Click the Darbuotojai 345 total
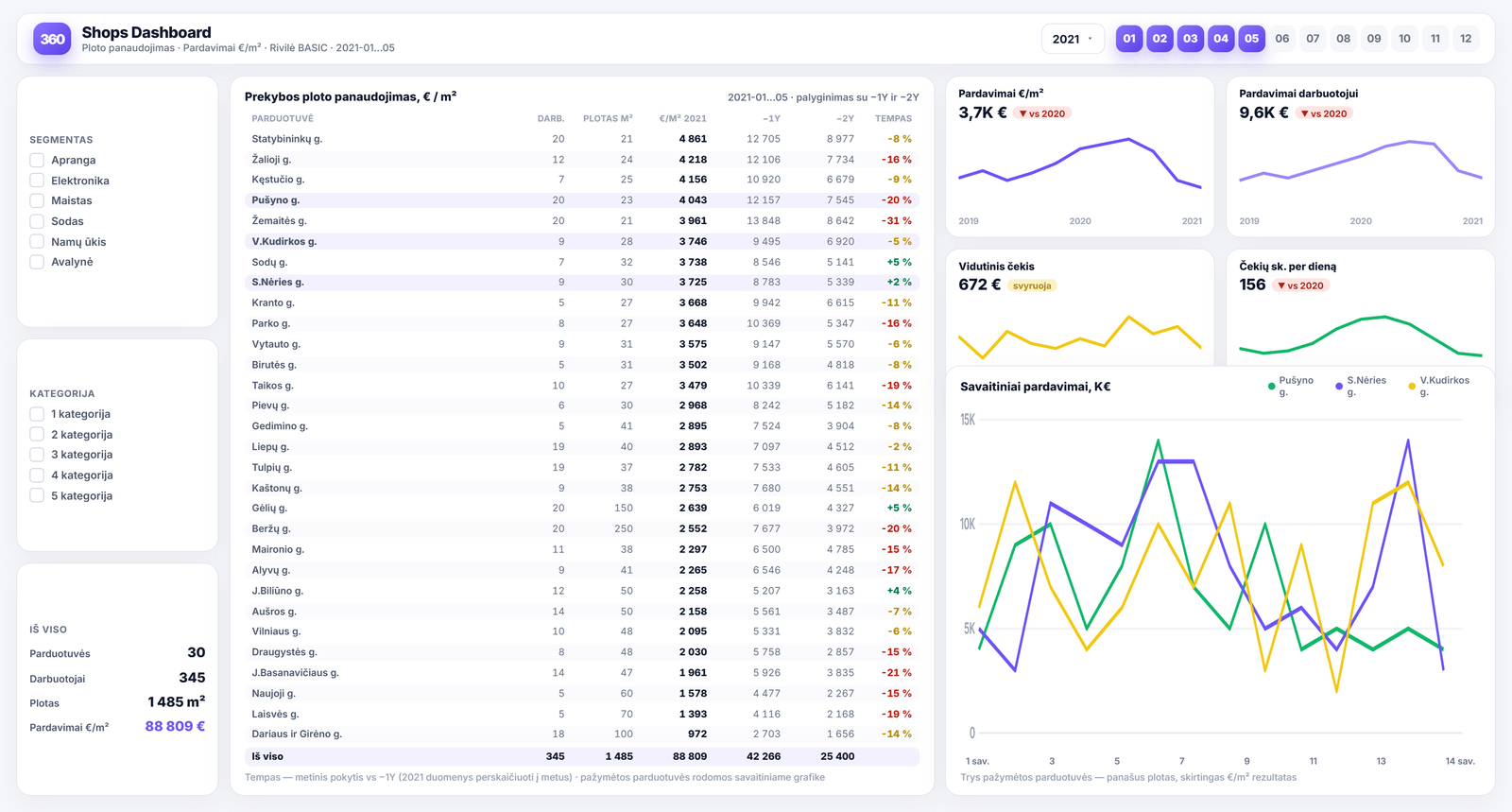 (117, 678)
